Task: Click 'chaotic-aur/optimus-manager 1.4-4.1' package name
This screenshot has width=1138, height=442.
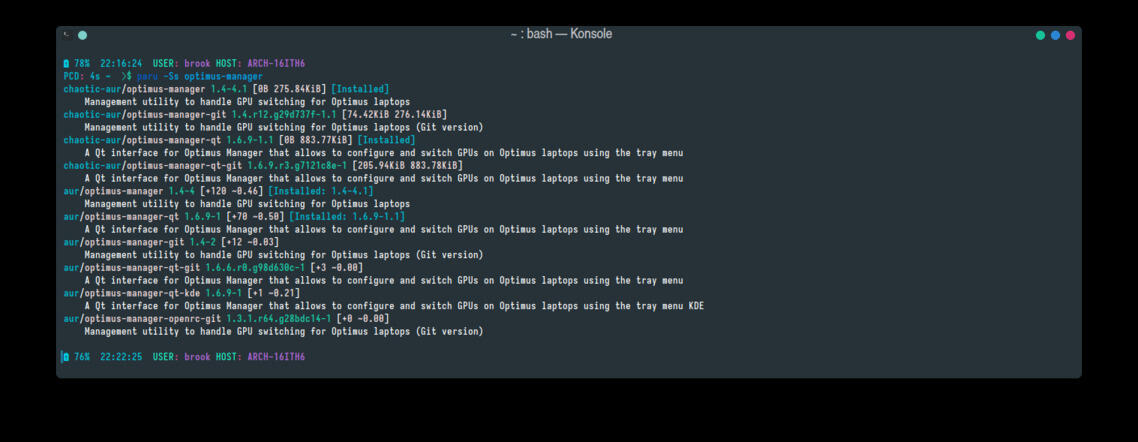Action: [155, 89]
